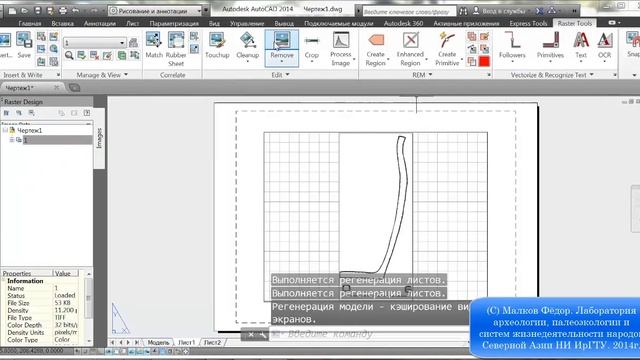Switch to the Лист2 layout tab
Screen dimensions: 640x360
(212, 342)
